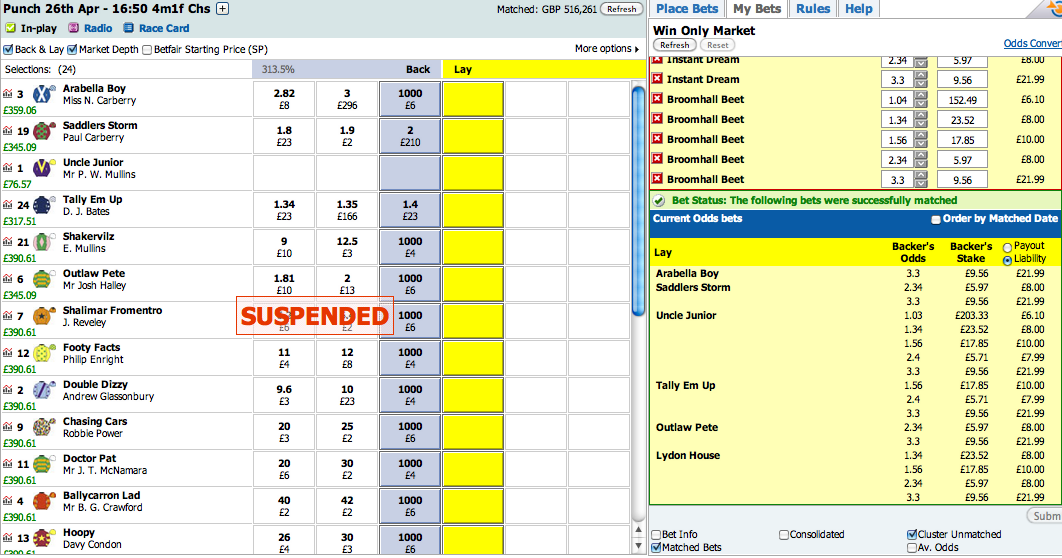Open graph icon for Ballycarron Lad
Image resolution: width=1062 pixels, height=558 pixels.
coord(7,501)
